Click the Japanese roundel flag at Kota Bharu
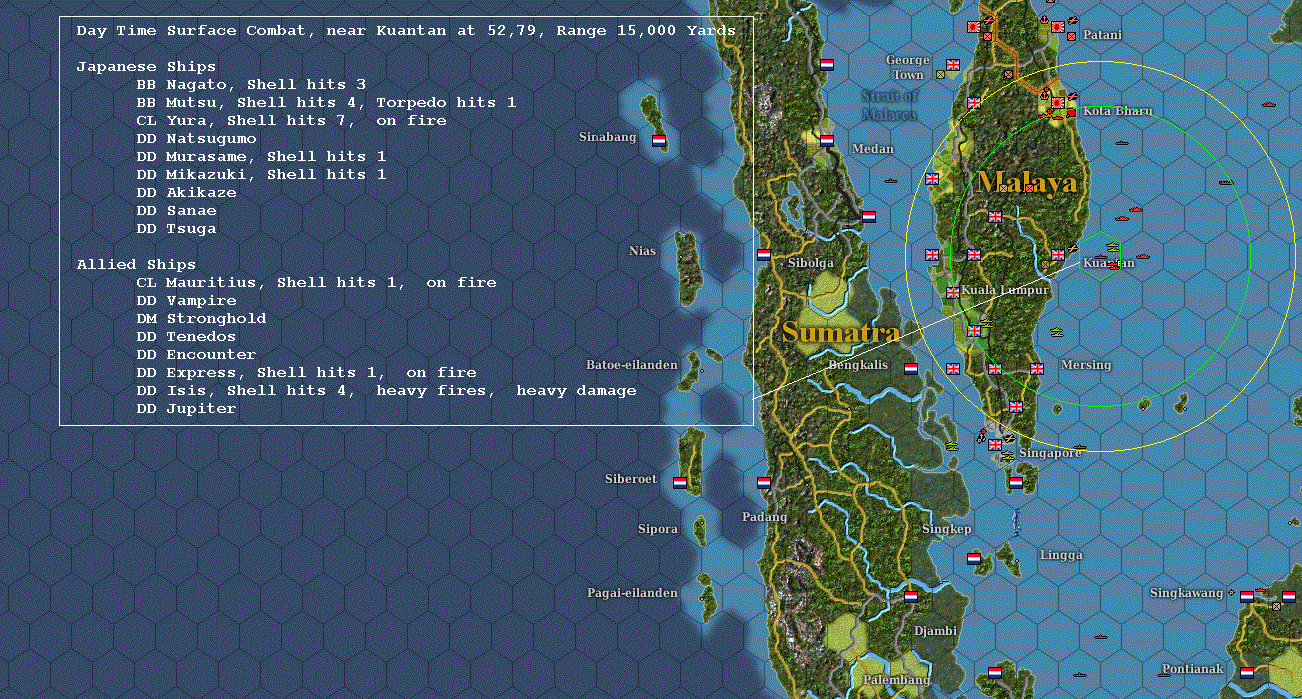The height and width of the screenshot is (699, 1302). click(x=1058, y=102)
